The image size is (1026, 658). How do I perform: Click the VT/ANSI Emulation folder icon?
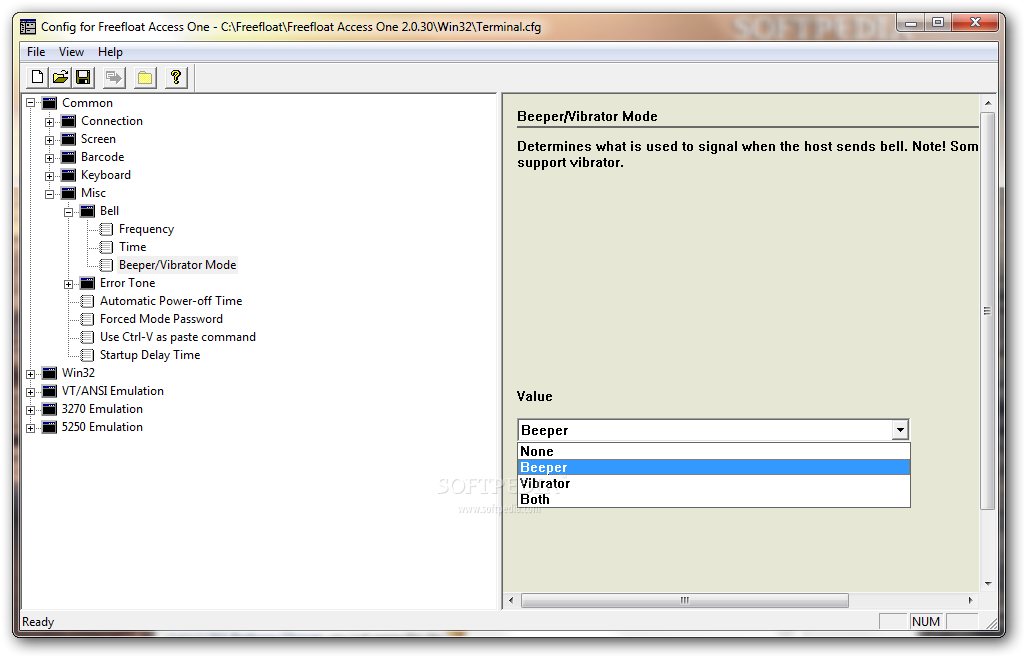(x=50, y=391)
